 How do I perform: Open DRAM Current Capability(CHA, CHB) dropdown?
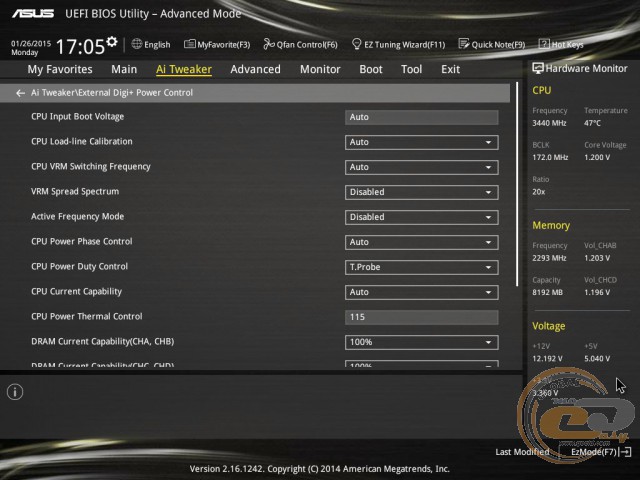pyautogui.click(x=422, y=342)
